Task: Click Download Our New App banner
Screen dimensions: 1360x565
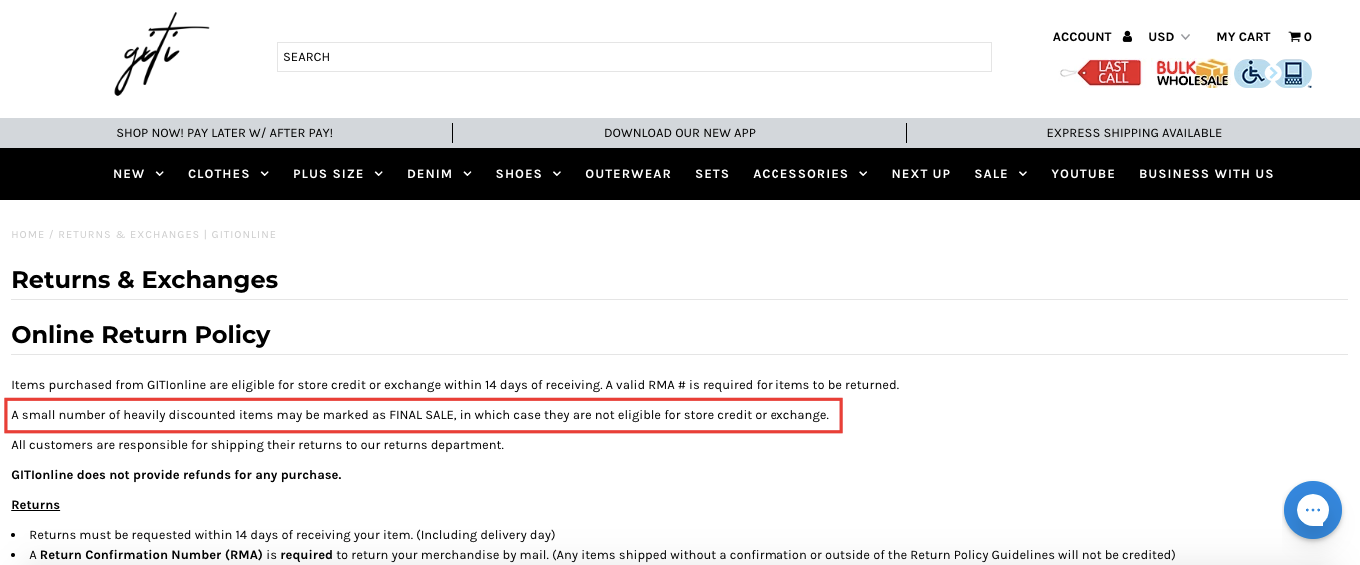Action: click(x=680, y=133)
